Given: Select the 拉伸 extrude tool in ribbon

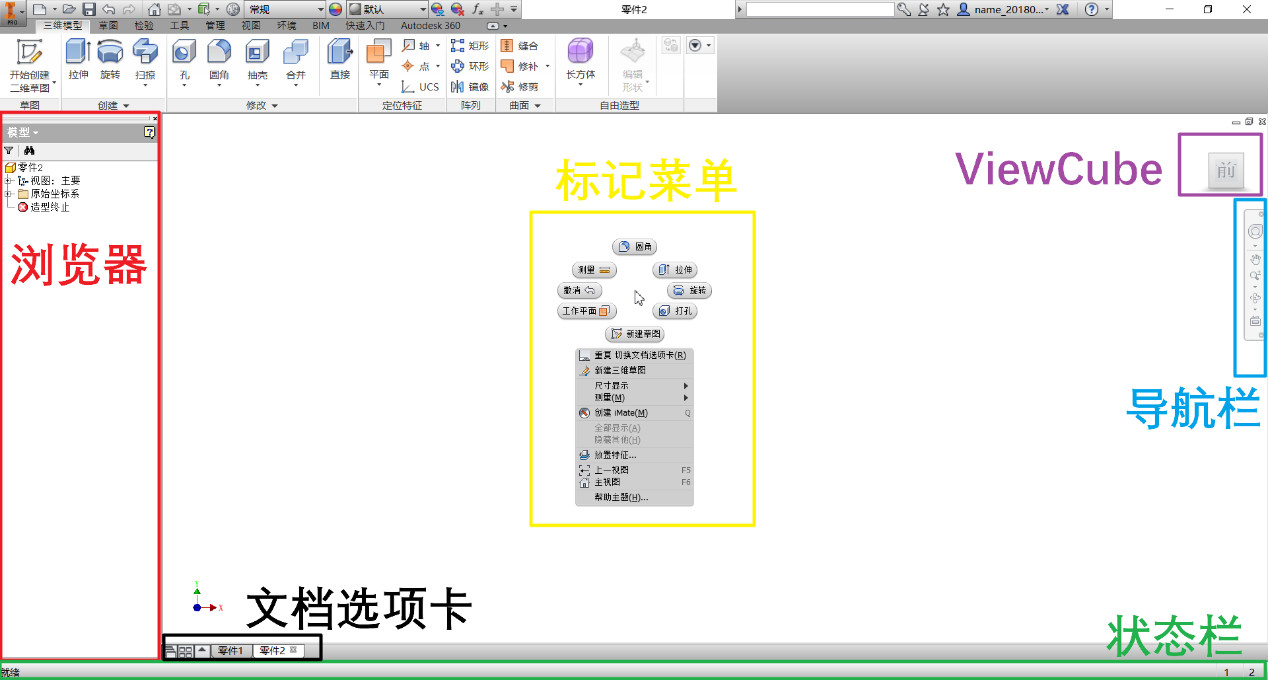Looking at the screenshot, I should (x=78, y=59).
